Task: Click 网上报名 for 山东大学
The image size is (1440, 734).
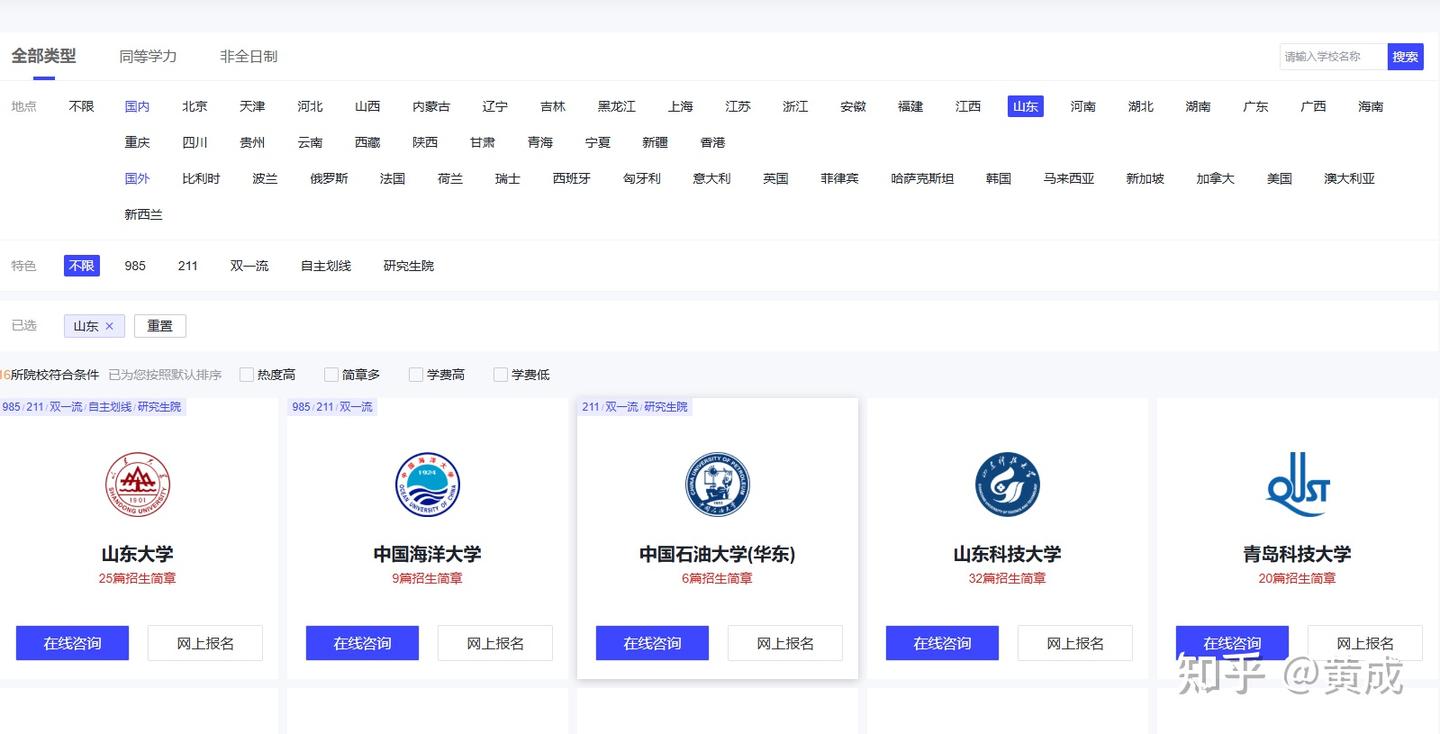Action: [205, 643]
